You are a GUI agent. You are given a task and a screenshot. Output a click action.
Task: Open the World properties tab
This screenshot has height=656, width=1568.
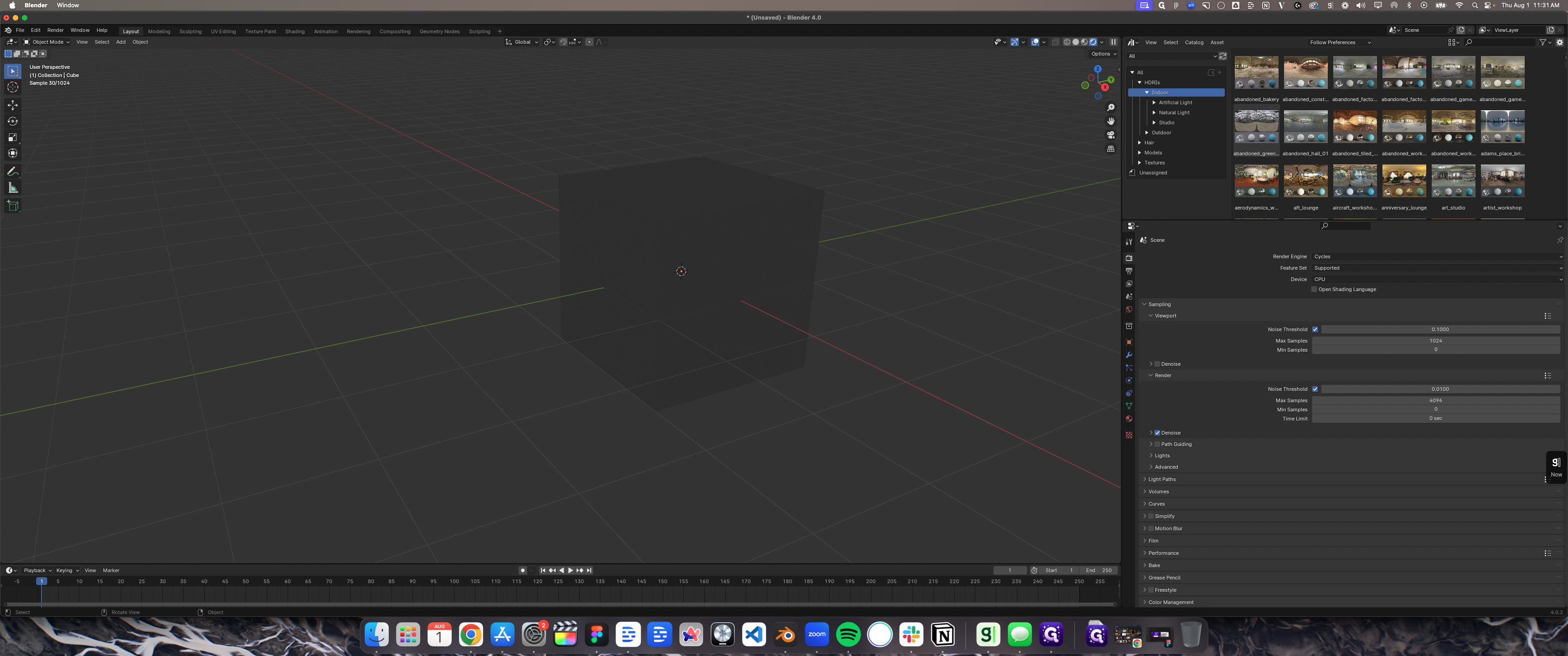coord(1129,310)
